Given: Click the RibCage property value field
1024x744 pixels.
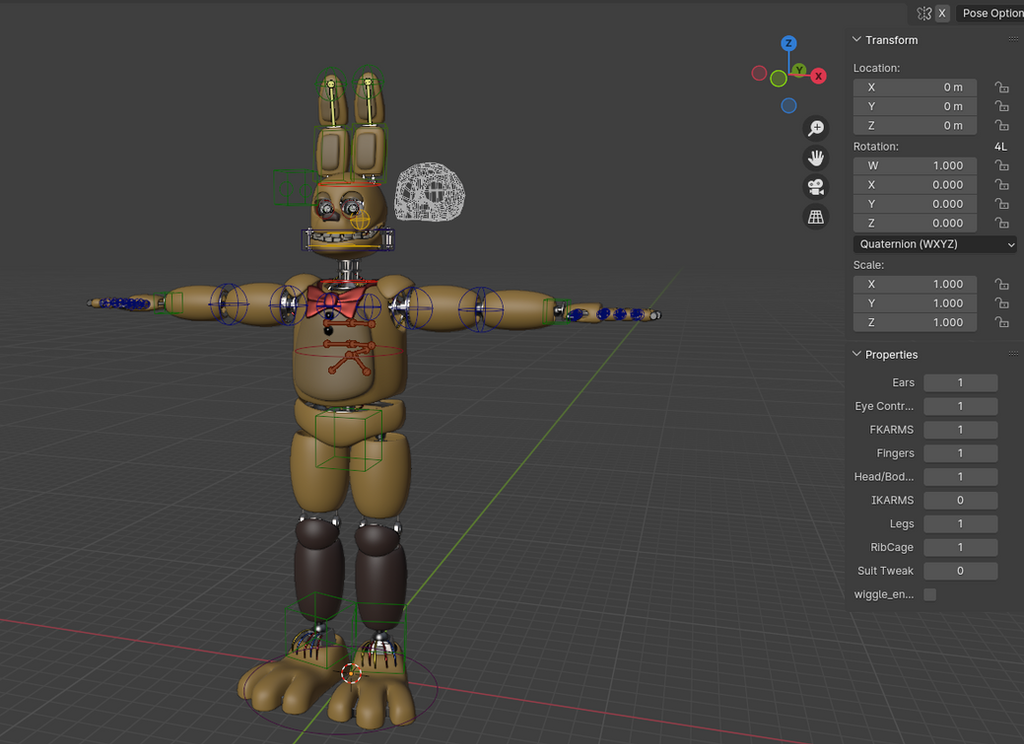Looking at the screenshot, I should tap(961, 547).
